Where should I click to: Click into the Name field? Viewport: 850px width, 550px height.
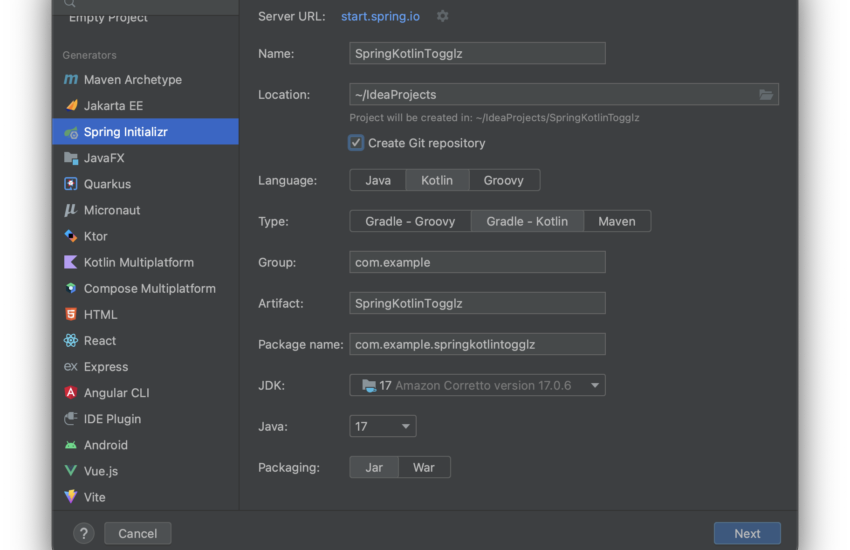click(x=477, y=54)
